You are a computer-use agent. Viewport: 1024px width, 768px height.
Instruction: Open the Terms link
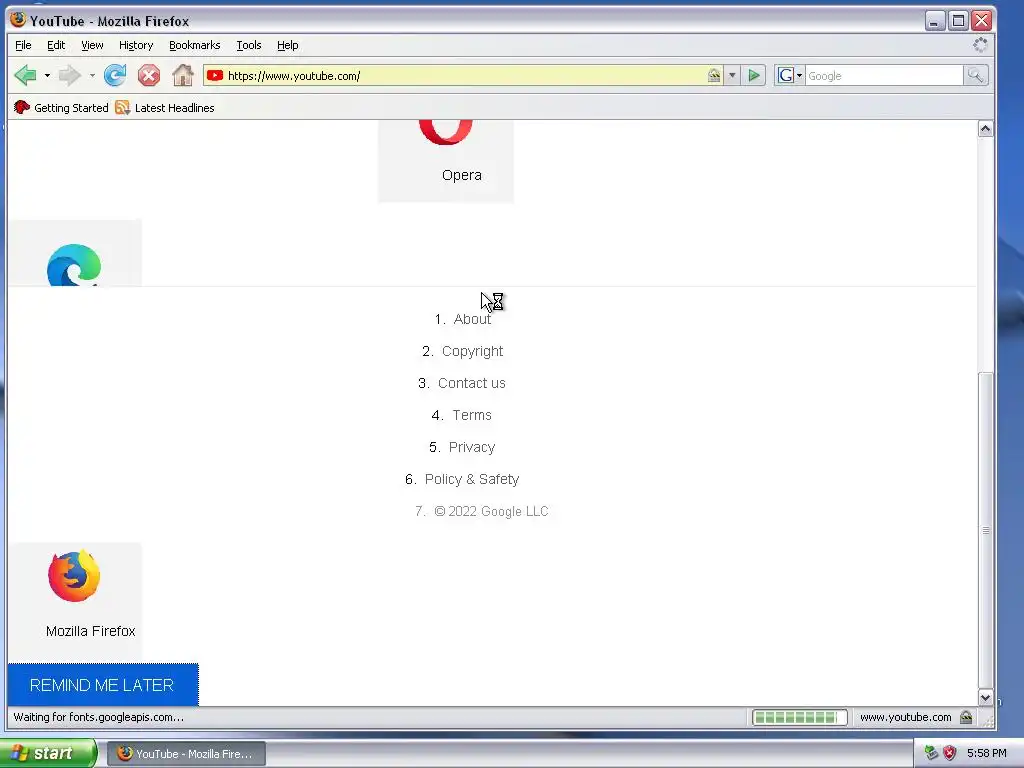pyautogui.click(x=472, y=415)
